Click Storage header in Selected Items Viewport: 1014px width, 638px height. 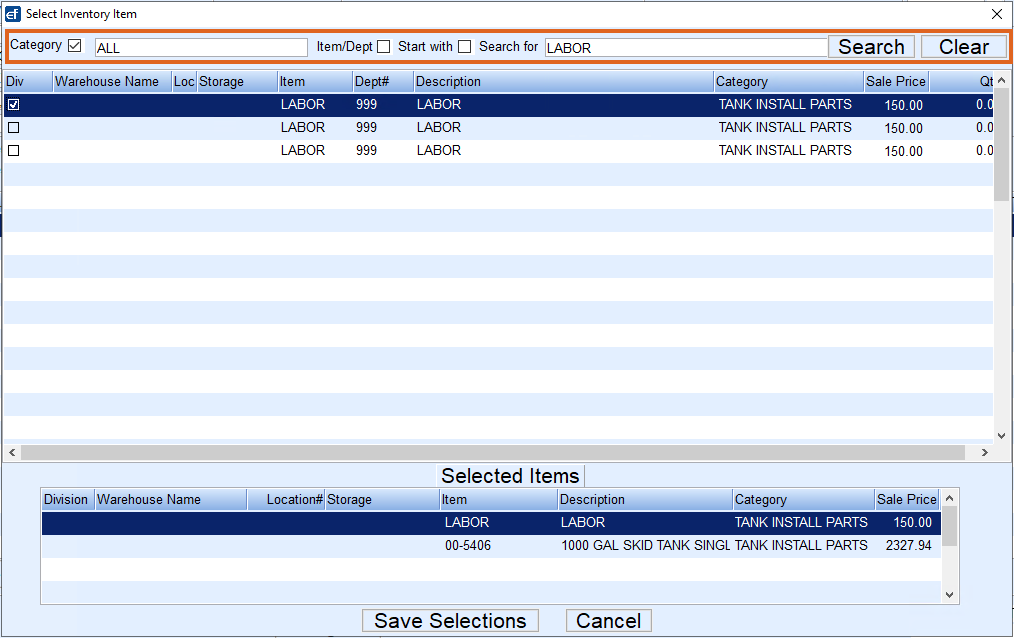[x=382, y=500]
